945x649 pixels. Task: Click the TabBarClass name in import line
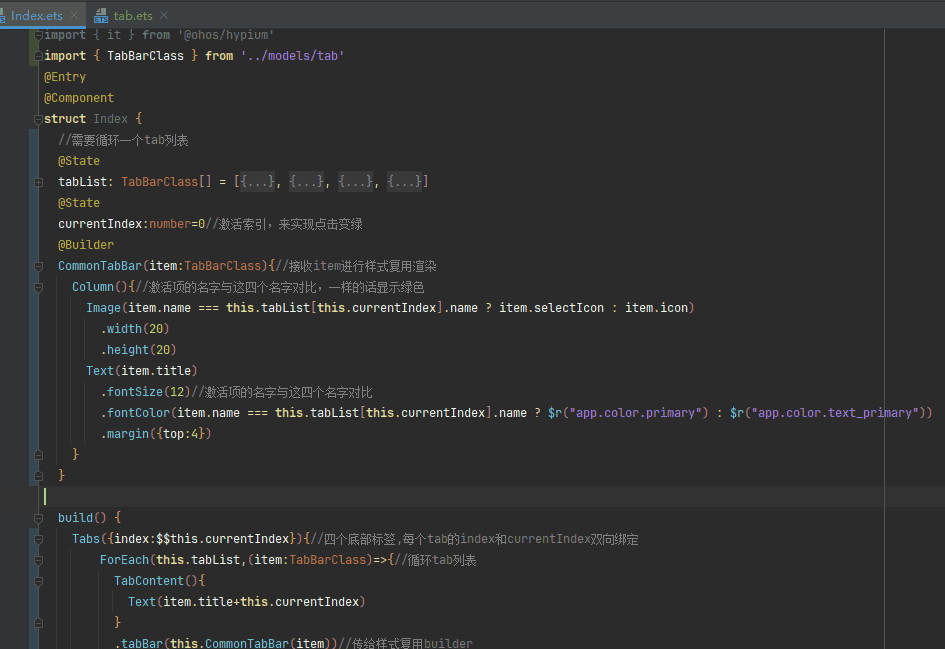[145, 56]
